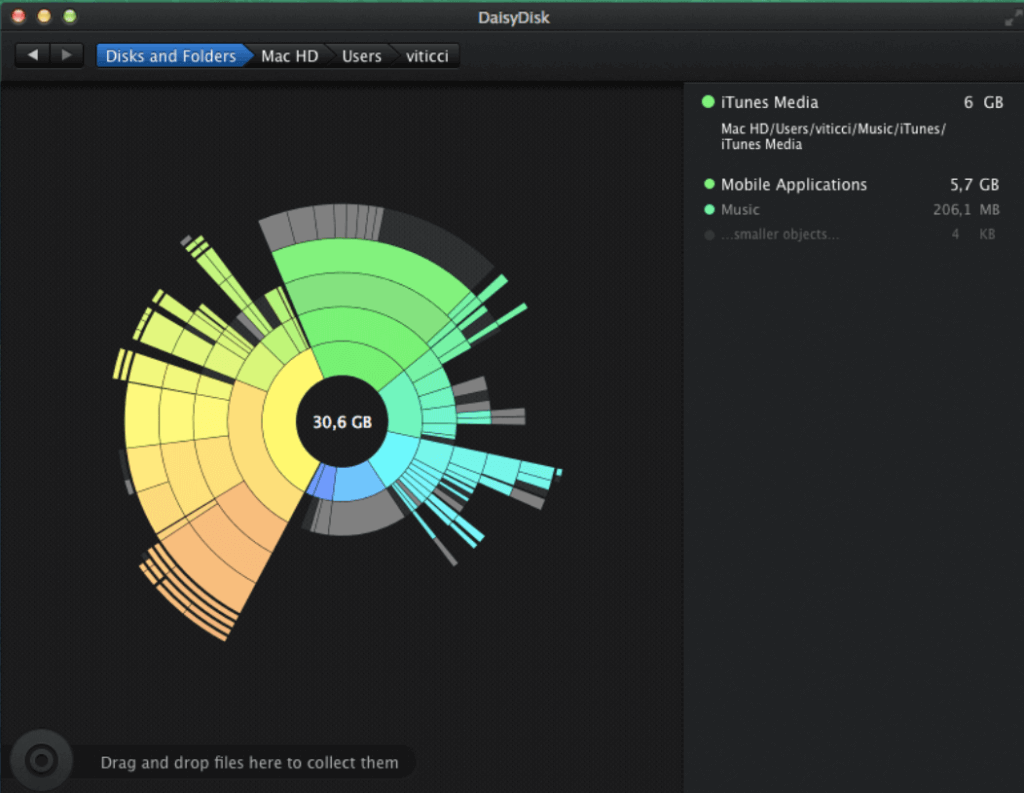This screenshot has height=793, width=1024.
Task: Click the Mac HD/Users/viticci/Music/iTunes path text
Action: tap(833, 137)
